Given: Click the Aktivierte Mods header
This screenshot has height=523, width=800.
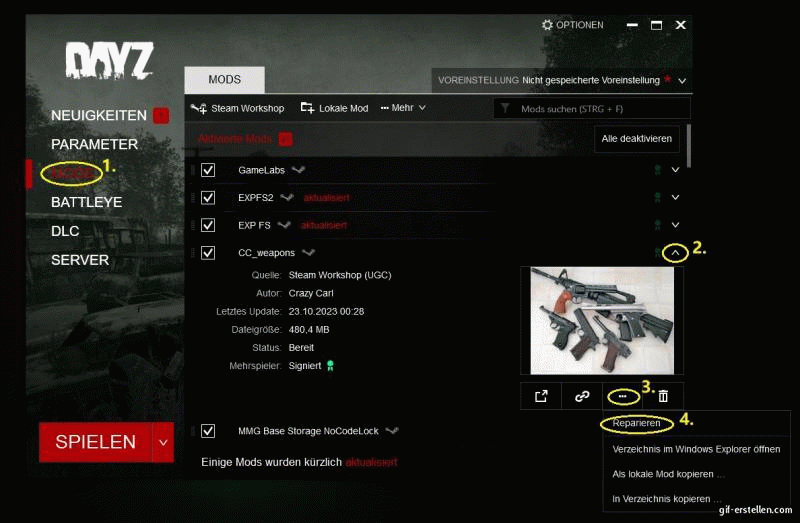Looking at the screenshot, I should 235,139.
